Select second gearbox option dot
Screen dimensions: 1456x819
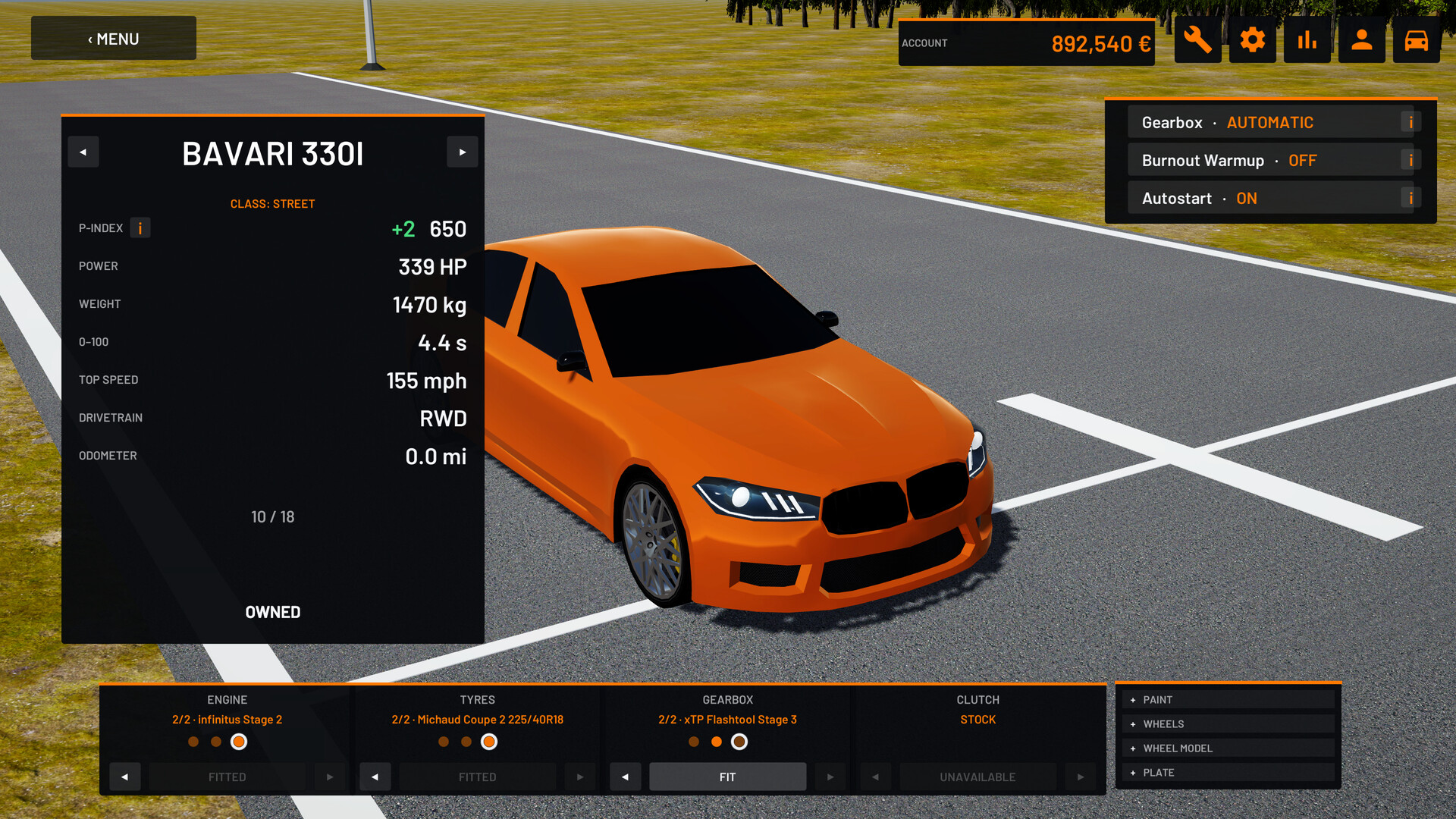717,742
